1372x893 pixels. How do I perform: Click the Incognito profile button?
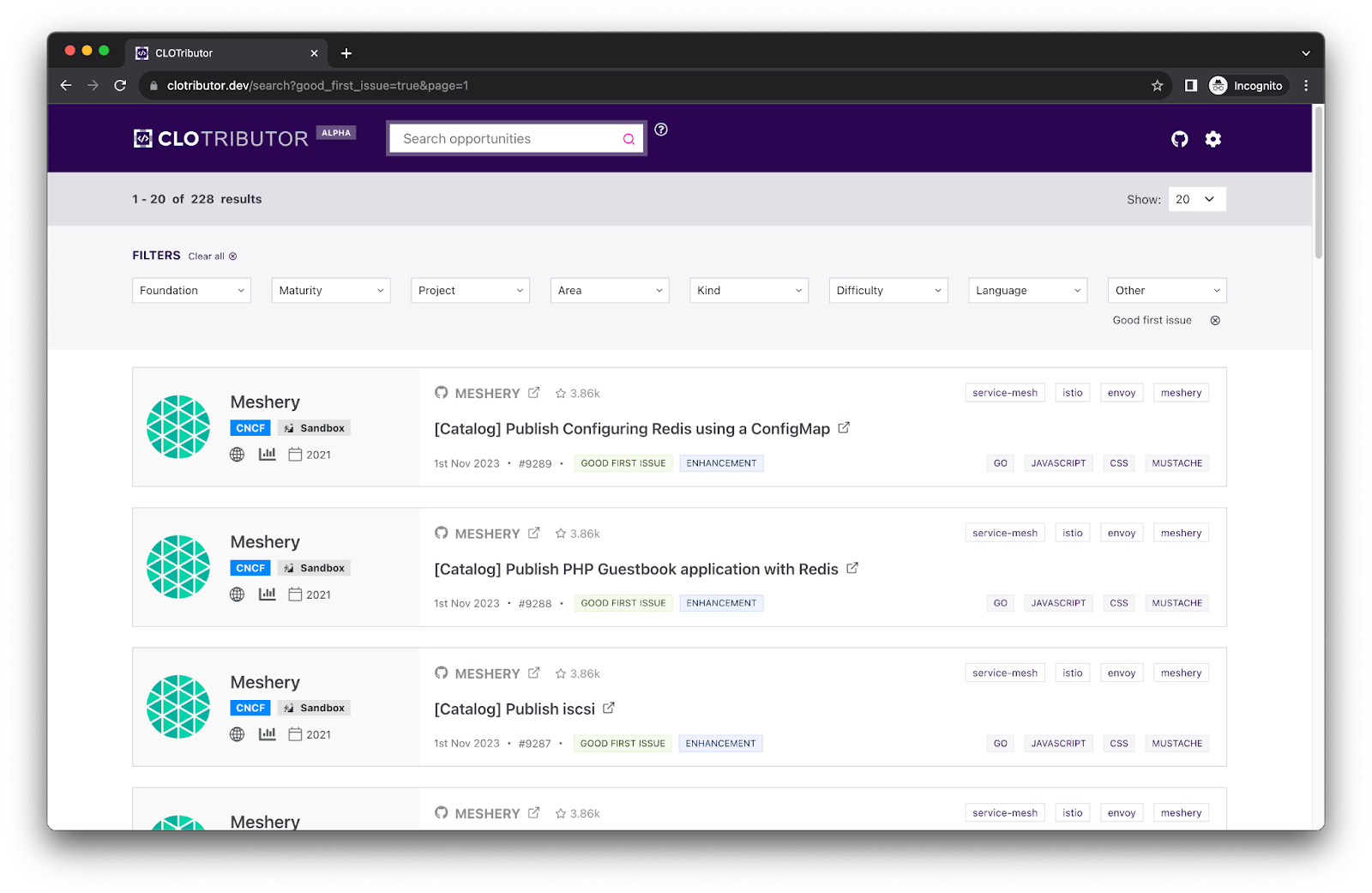[1248, 86]
